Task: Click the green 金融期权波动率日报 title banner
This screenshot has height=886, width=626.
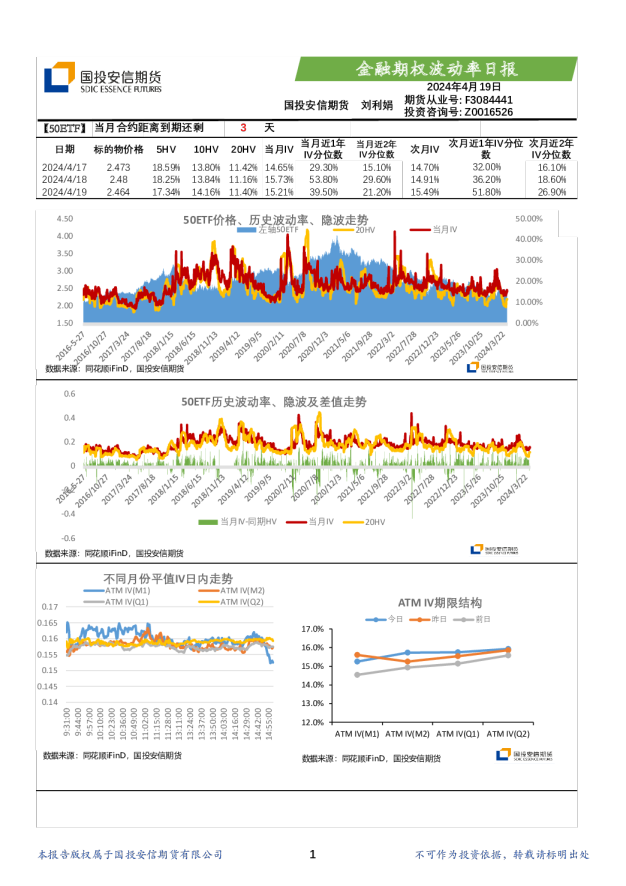Action: [x=436, y=70]
